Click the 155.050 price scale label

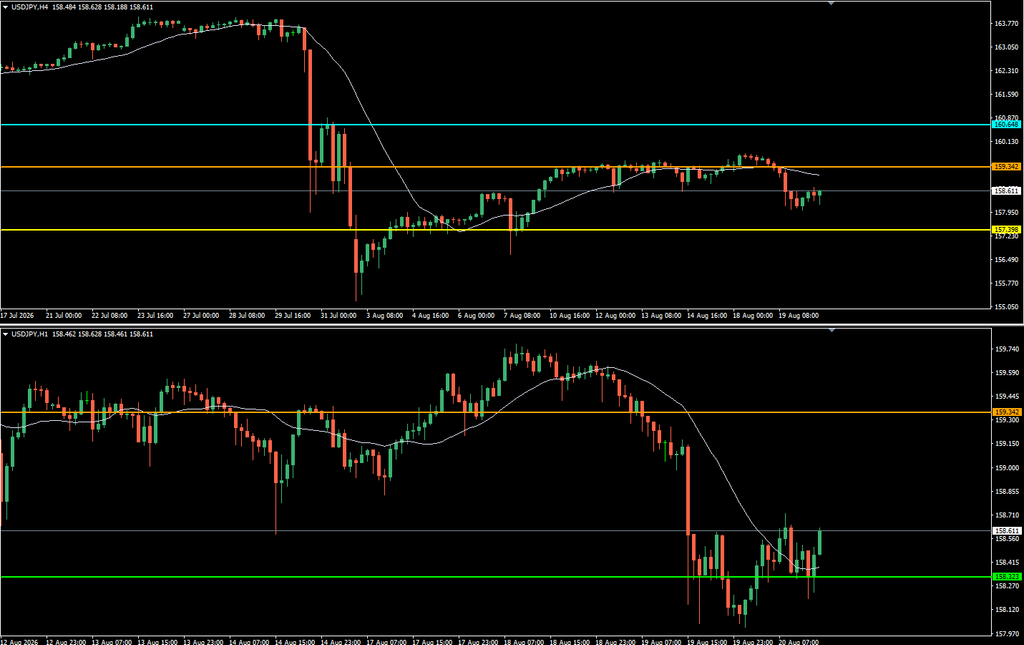(1006, 306)
